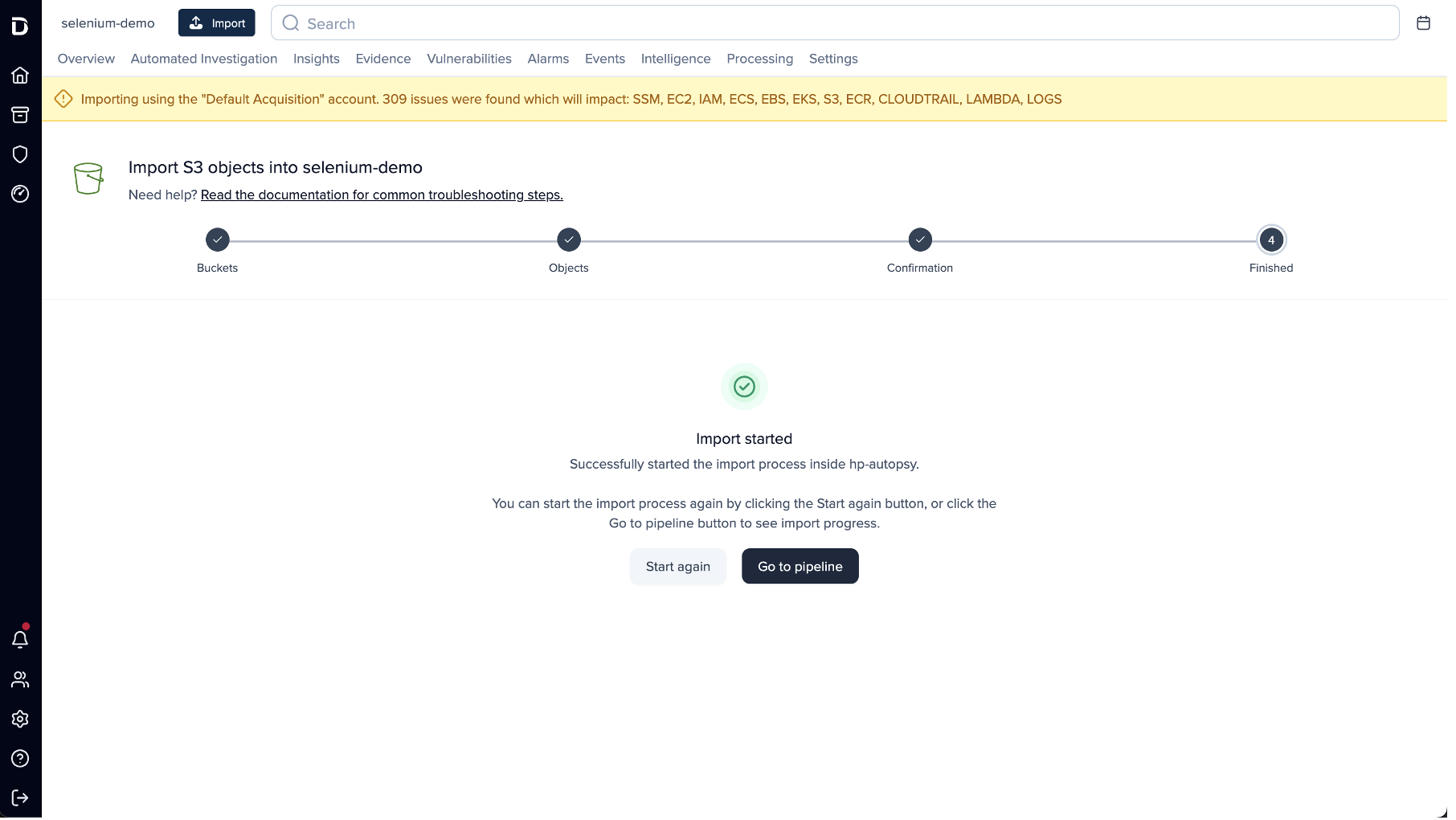Viewport: 1456px width, 820px height.
Task: Open the Confirmation step
Action: (919, 240)
